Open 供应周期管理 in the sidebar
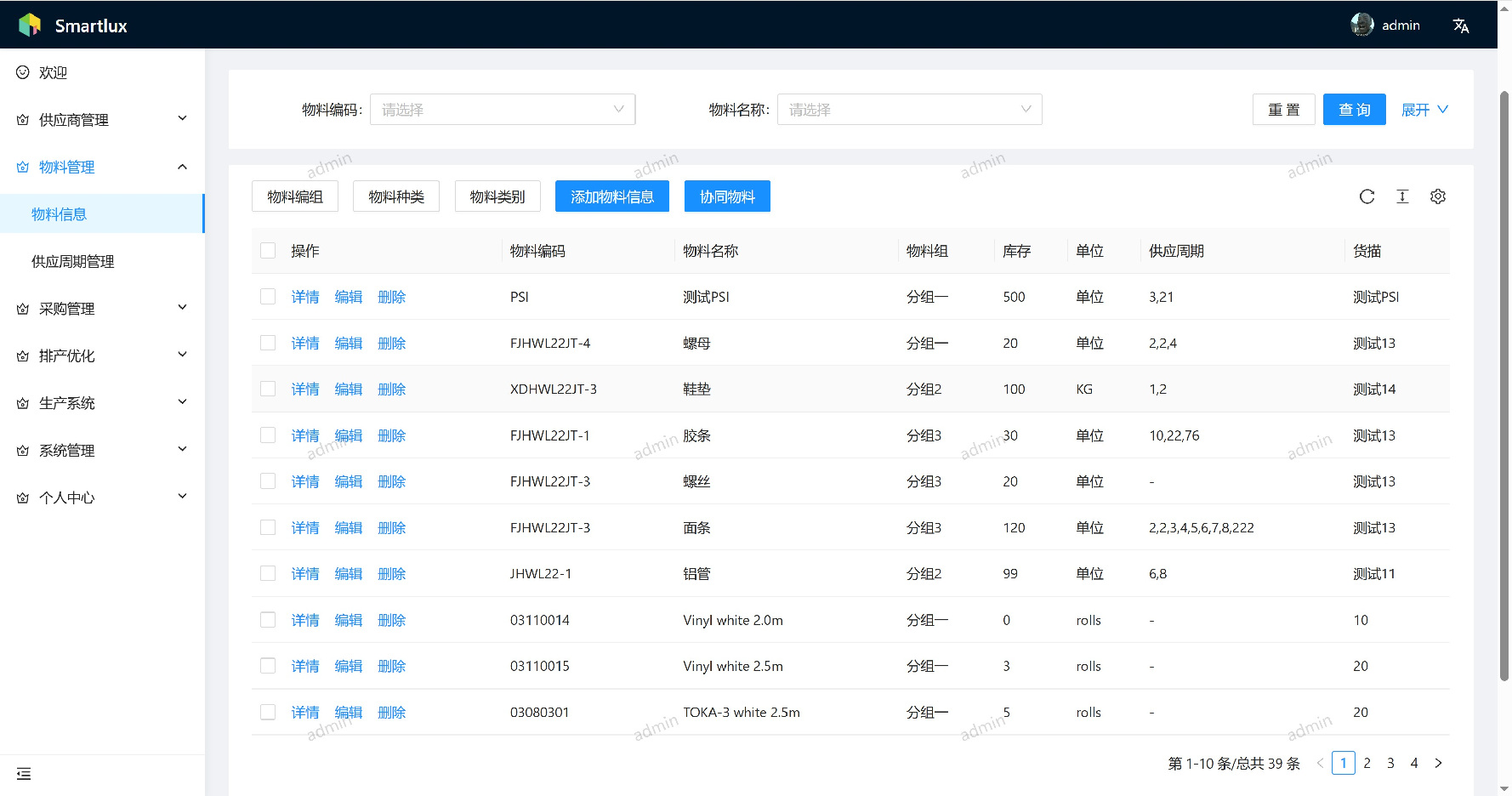The image size is (1512, 796). point(73,262)
